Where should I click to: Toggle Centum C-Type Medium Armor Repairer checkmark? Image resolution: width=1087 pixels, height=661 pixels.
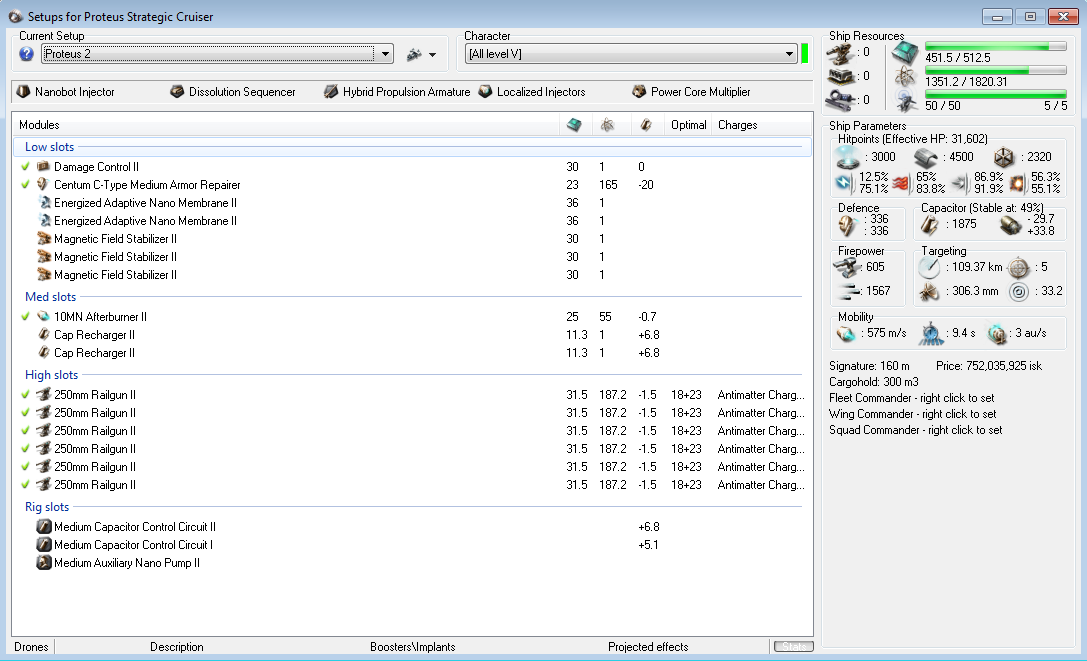(26, 184)
